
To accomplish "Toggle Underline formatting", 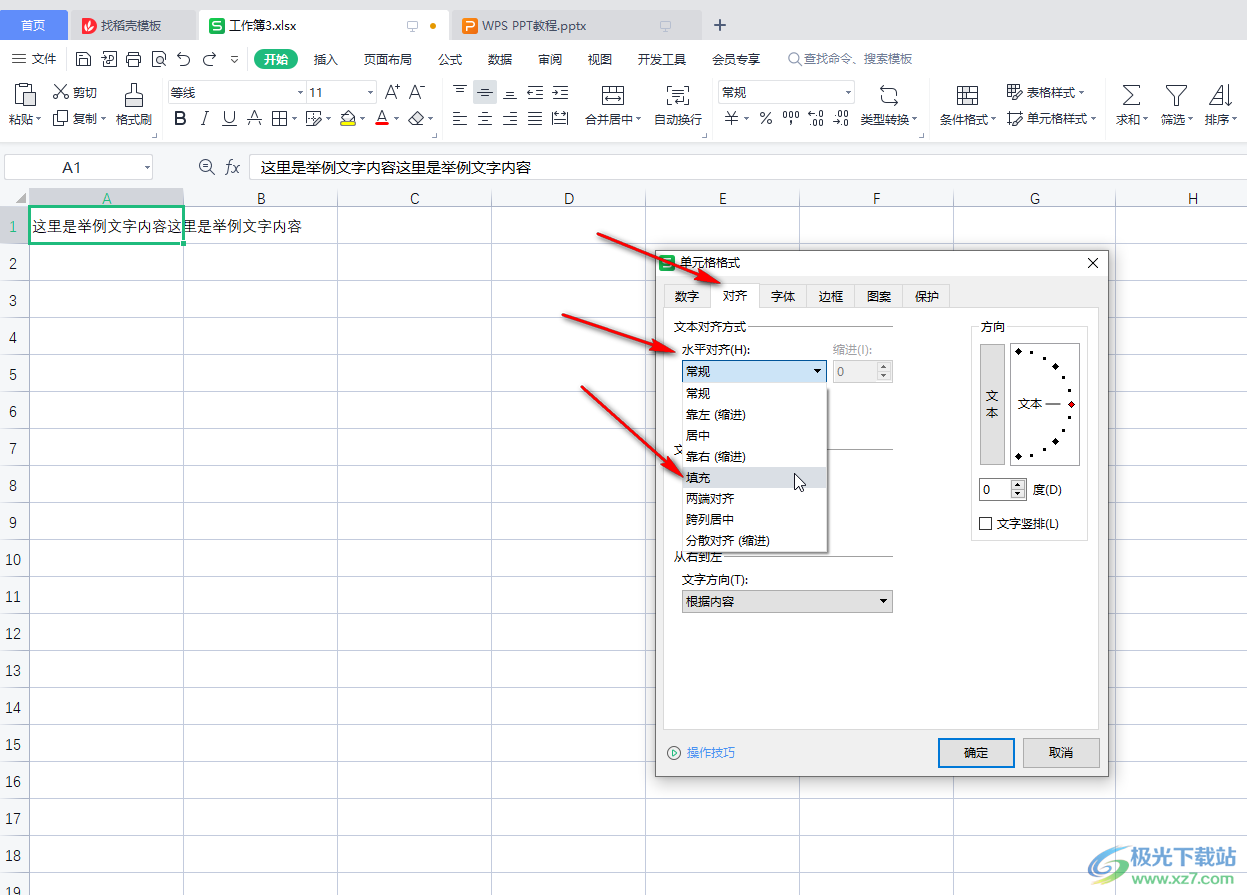I will pyautogui.click(x=229, y=119).
